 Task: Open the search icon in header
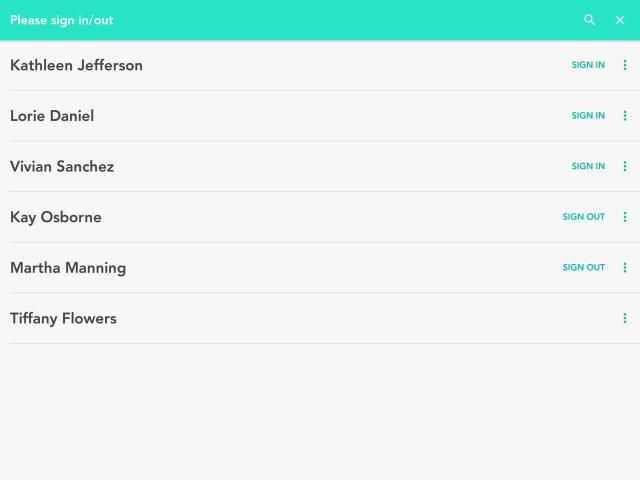590,20
